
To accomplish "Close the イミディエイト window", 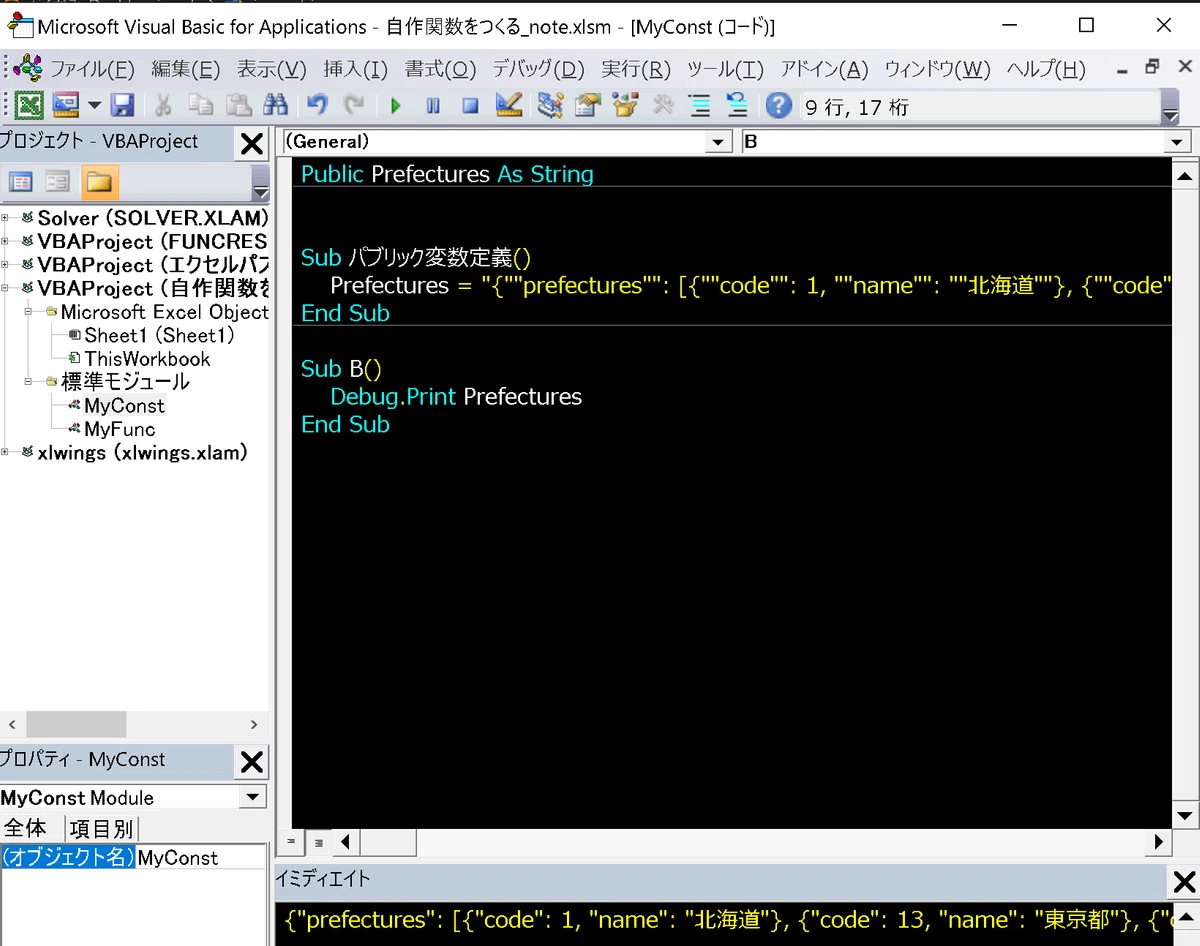I will coord(1184,882).
